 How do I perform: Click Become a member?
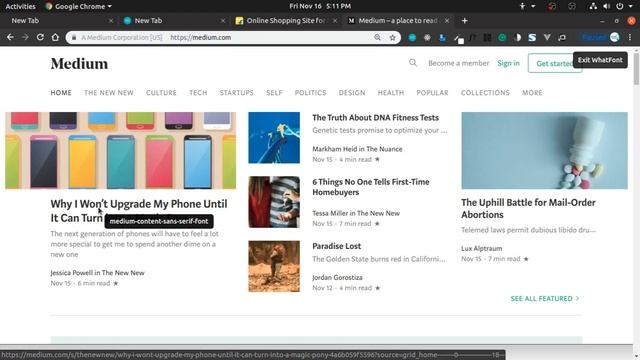click(458, 63)
